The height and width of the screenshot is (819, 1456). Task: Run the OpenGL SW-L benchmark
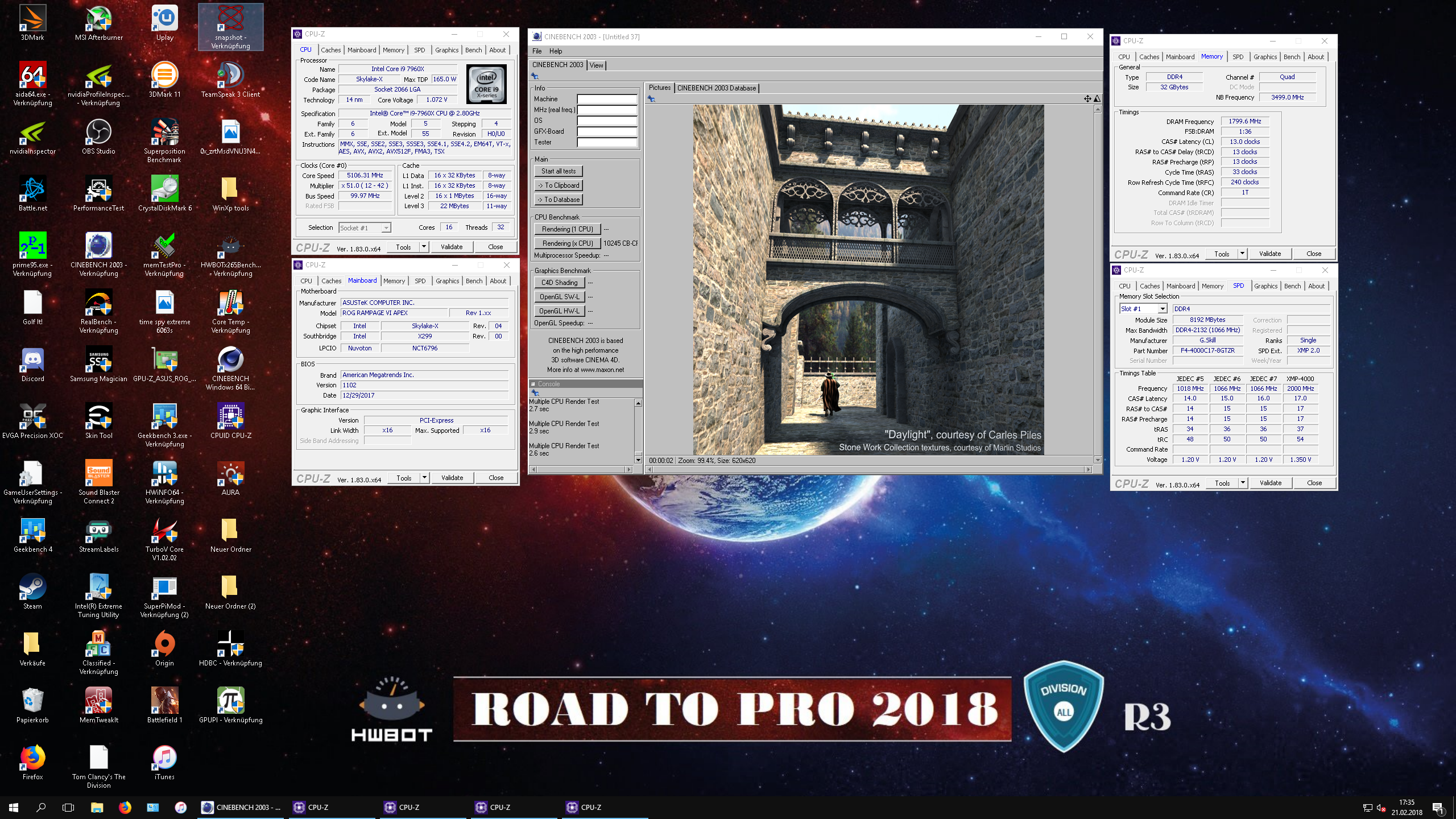(559, 297)
